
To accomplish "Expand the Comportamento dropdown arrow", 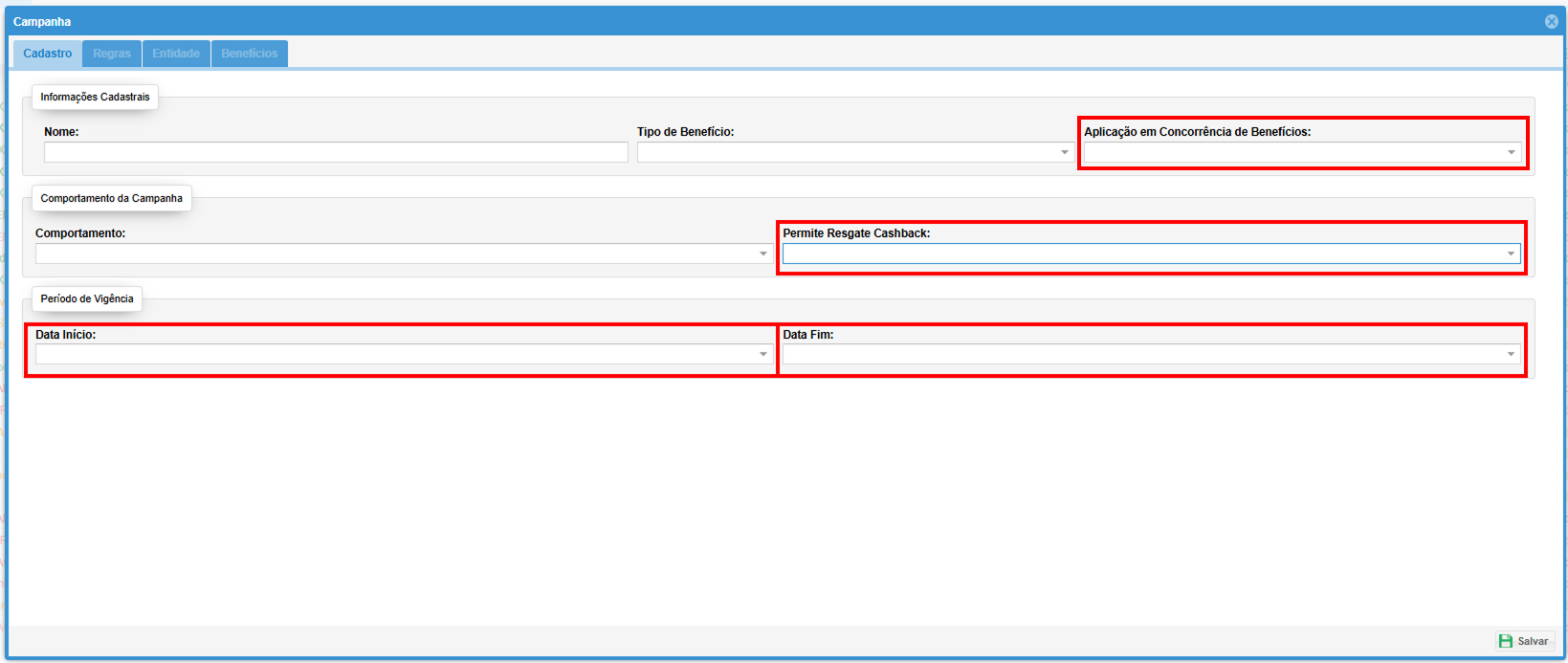I will pyautogui.click(x=762, y=254).
